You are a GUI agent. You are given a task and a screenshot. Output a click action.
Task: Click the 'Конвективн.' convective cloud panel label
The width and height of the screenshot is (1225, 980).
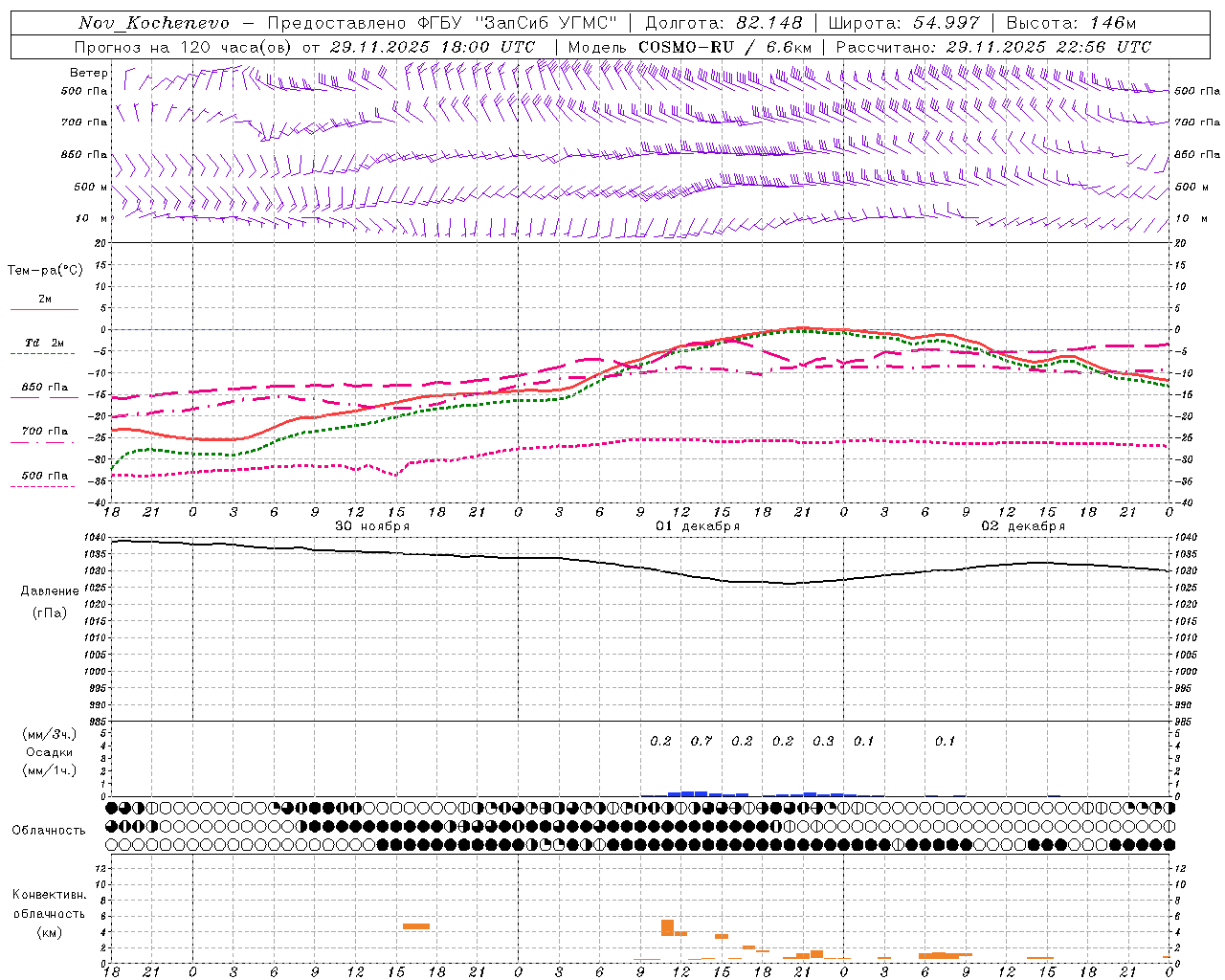coord(49,895)
